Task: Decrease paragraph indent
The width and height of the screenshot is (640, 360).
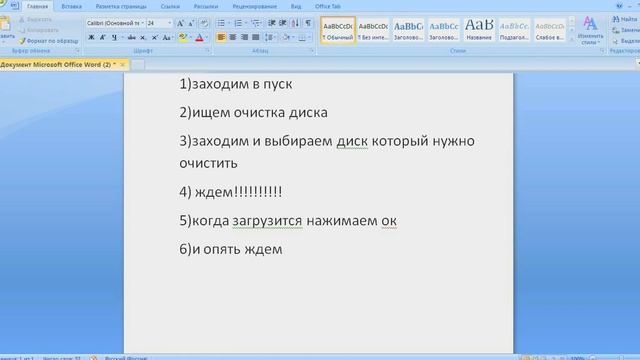Action: [271, 23]
